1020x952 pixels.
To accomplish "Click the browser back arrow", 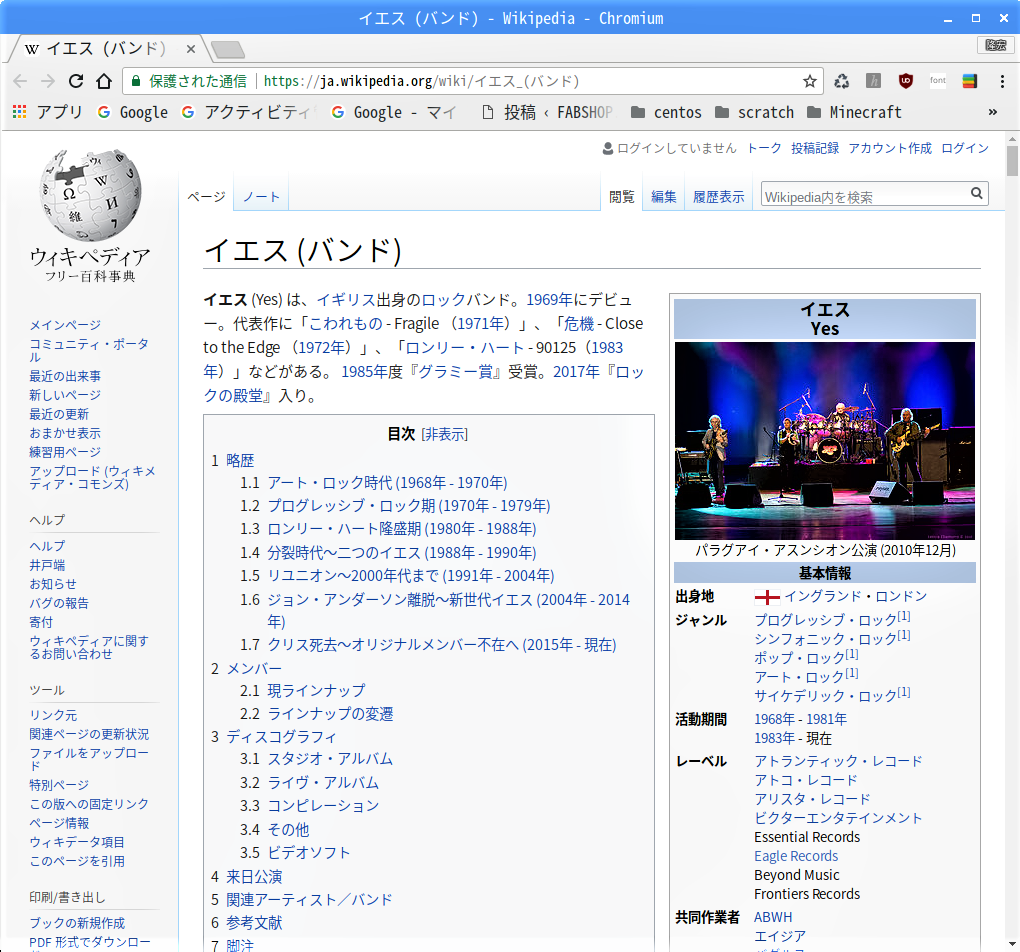I will [20, 81].
